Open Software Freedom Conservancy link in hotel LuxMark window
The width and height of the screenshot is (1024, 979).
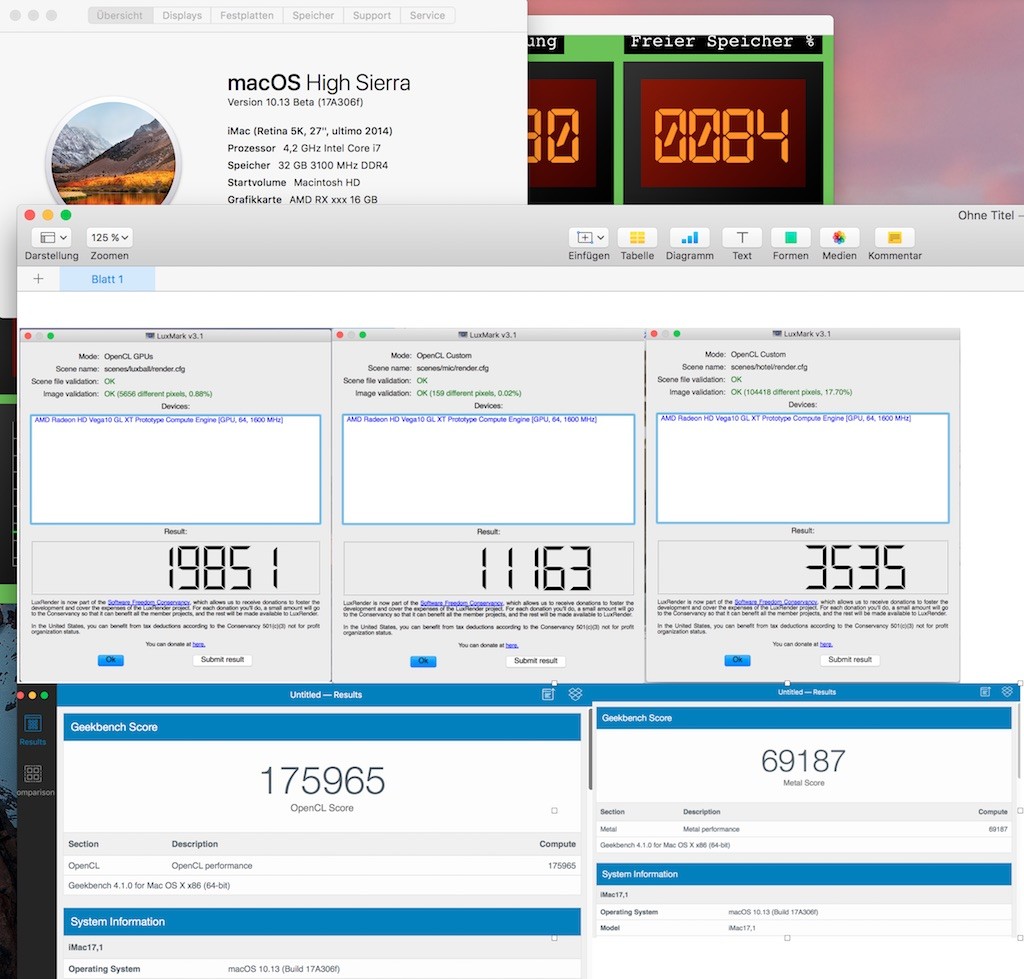tap(775, 602)
